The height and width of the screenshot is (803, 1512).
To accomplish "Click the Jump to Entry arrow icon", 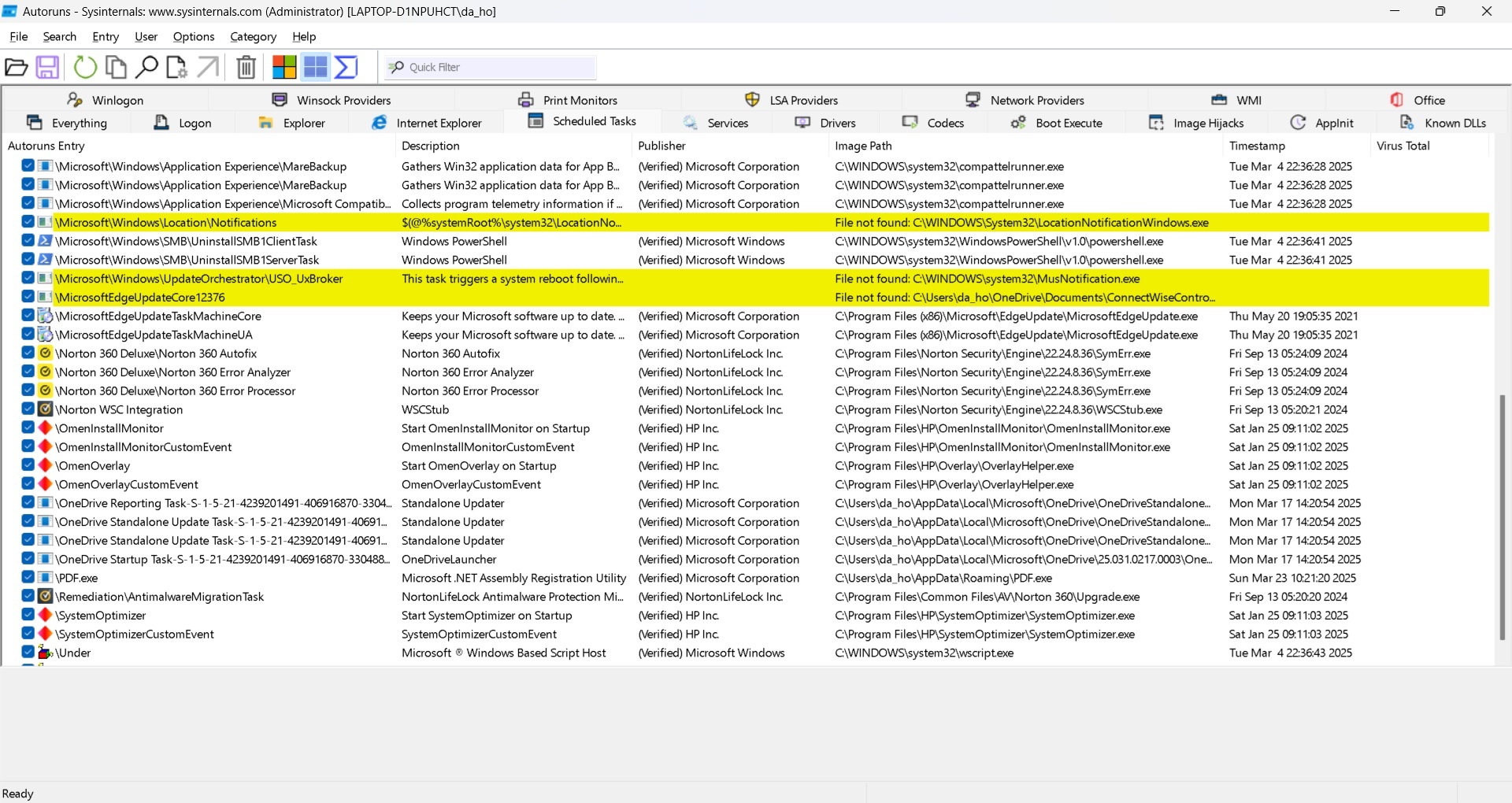I will pos(208,68).
